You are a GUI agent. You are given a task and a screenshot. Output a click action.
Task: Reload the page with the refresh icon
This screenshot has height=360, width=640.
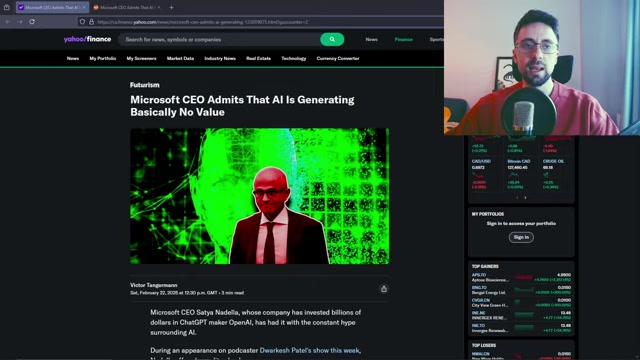pos(32,22)
